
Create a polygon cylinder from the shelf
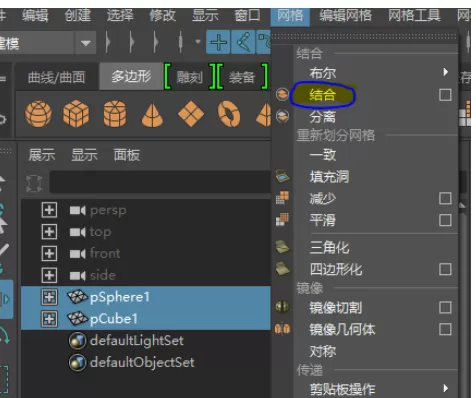point(115,114)
